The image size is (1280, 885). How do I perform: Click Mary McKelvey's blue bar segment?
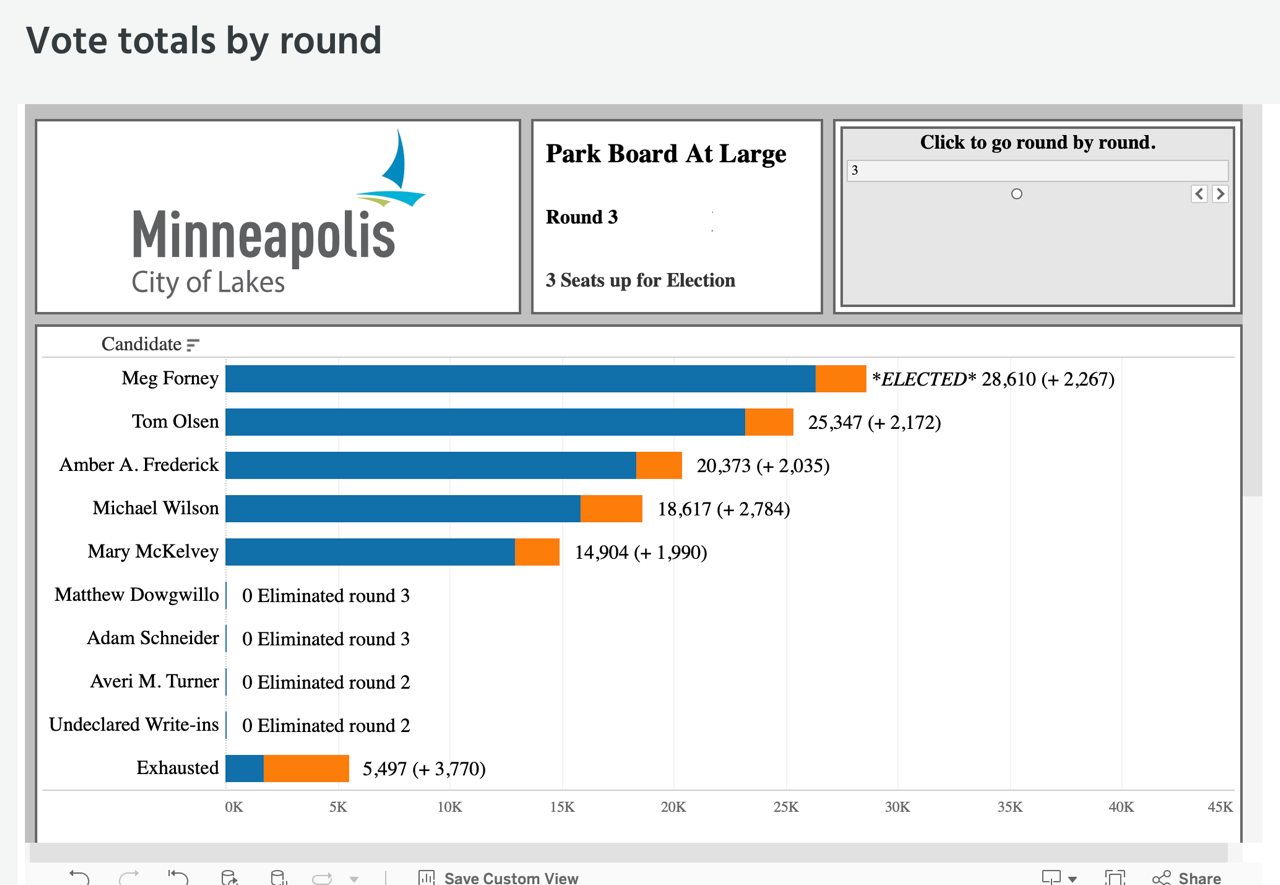click(370, 552)
